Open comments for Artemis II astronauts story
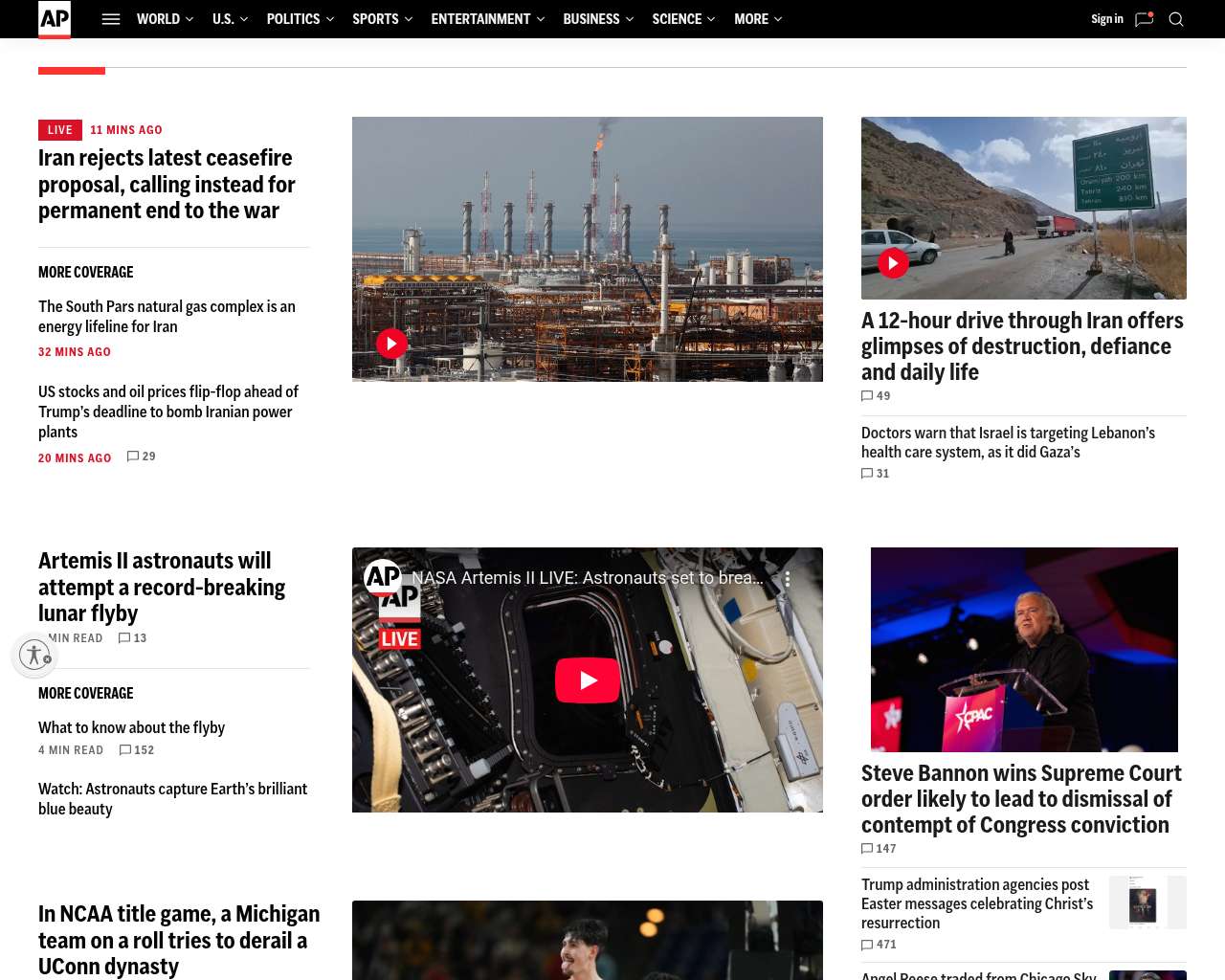 [132, 638]
